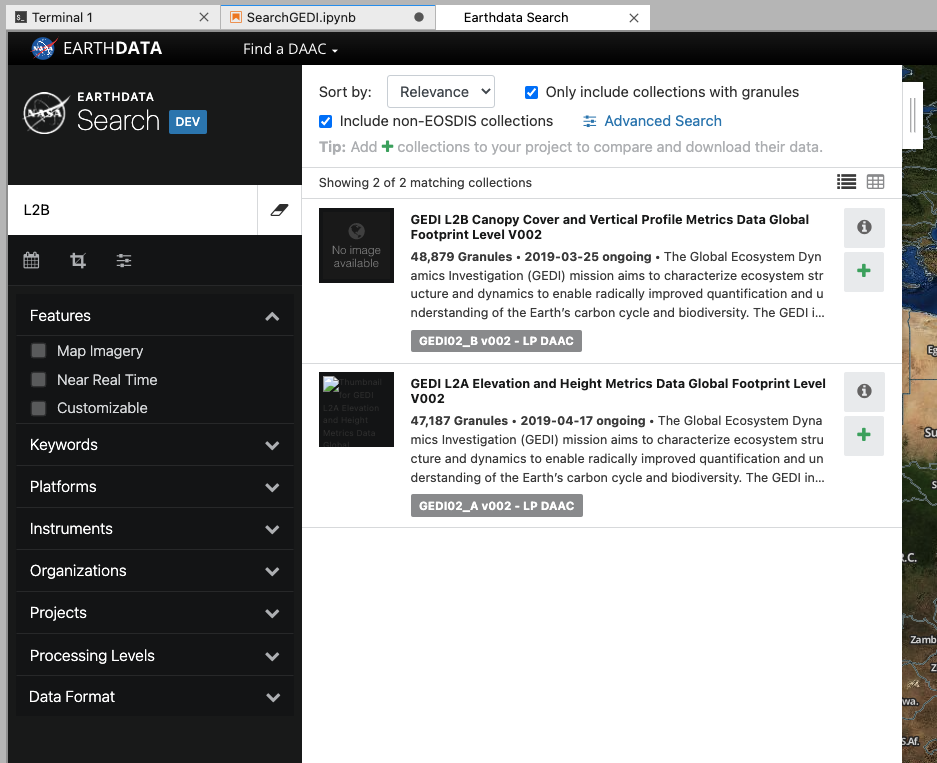This screenshot has height=763, width=937.
Task: Expand the Organizations filter section
Action: pyautogui.click(x=155, y=571)
